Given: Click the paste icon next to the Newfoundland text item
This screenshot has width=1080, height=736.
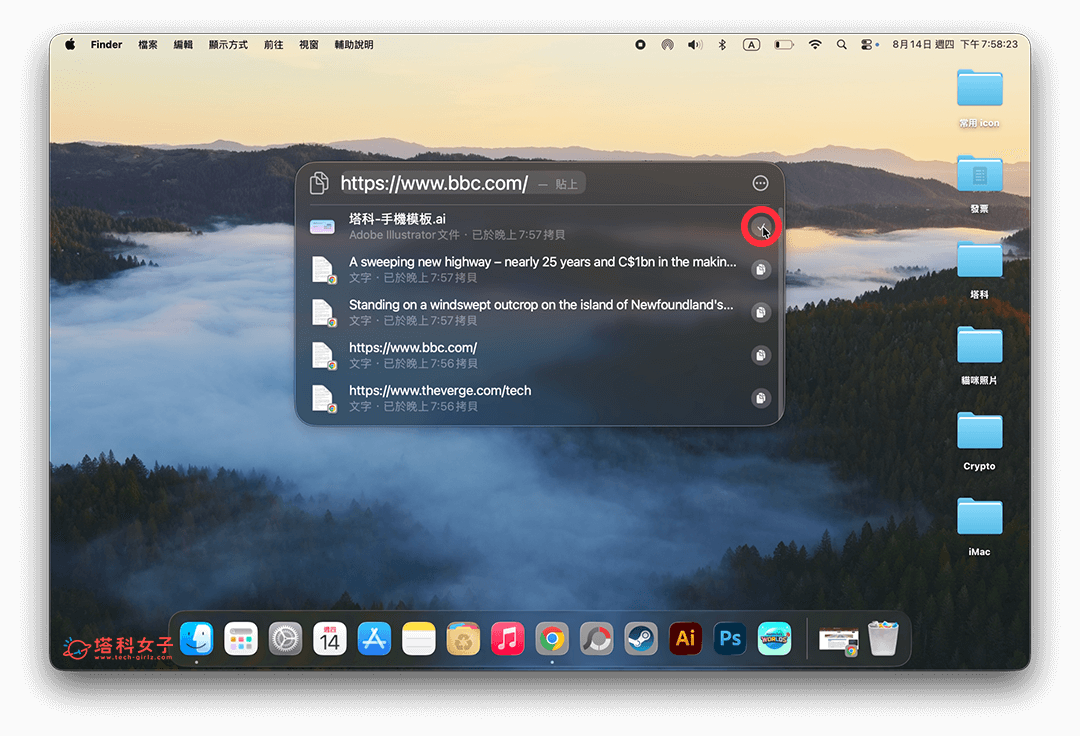Looking at the screenshot, I should 761,312.
